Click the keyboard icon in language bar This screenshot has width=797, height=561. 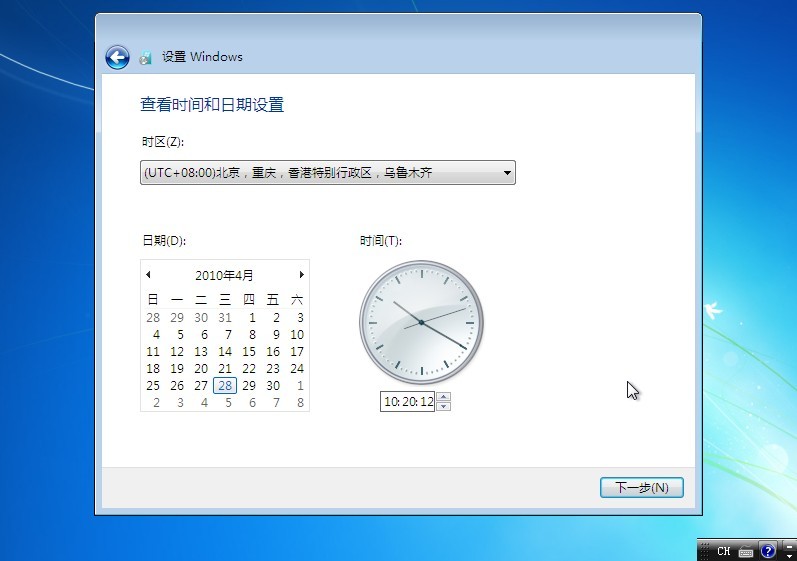[746, 551]
